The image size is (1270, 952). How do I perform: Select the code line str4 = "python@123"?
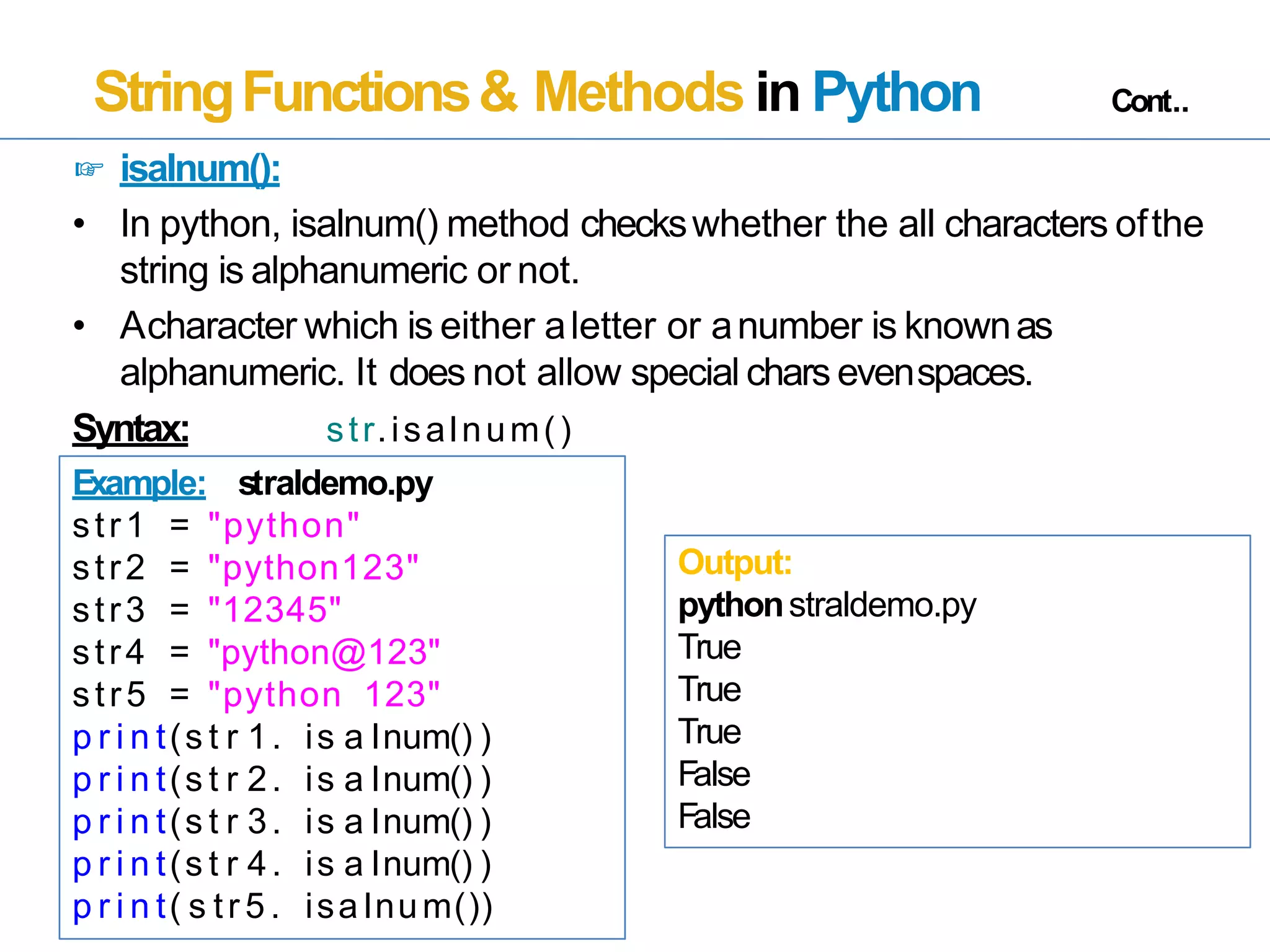pyautogui.click(x=256, y=653)
